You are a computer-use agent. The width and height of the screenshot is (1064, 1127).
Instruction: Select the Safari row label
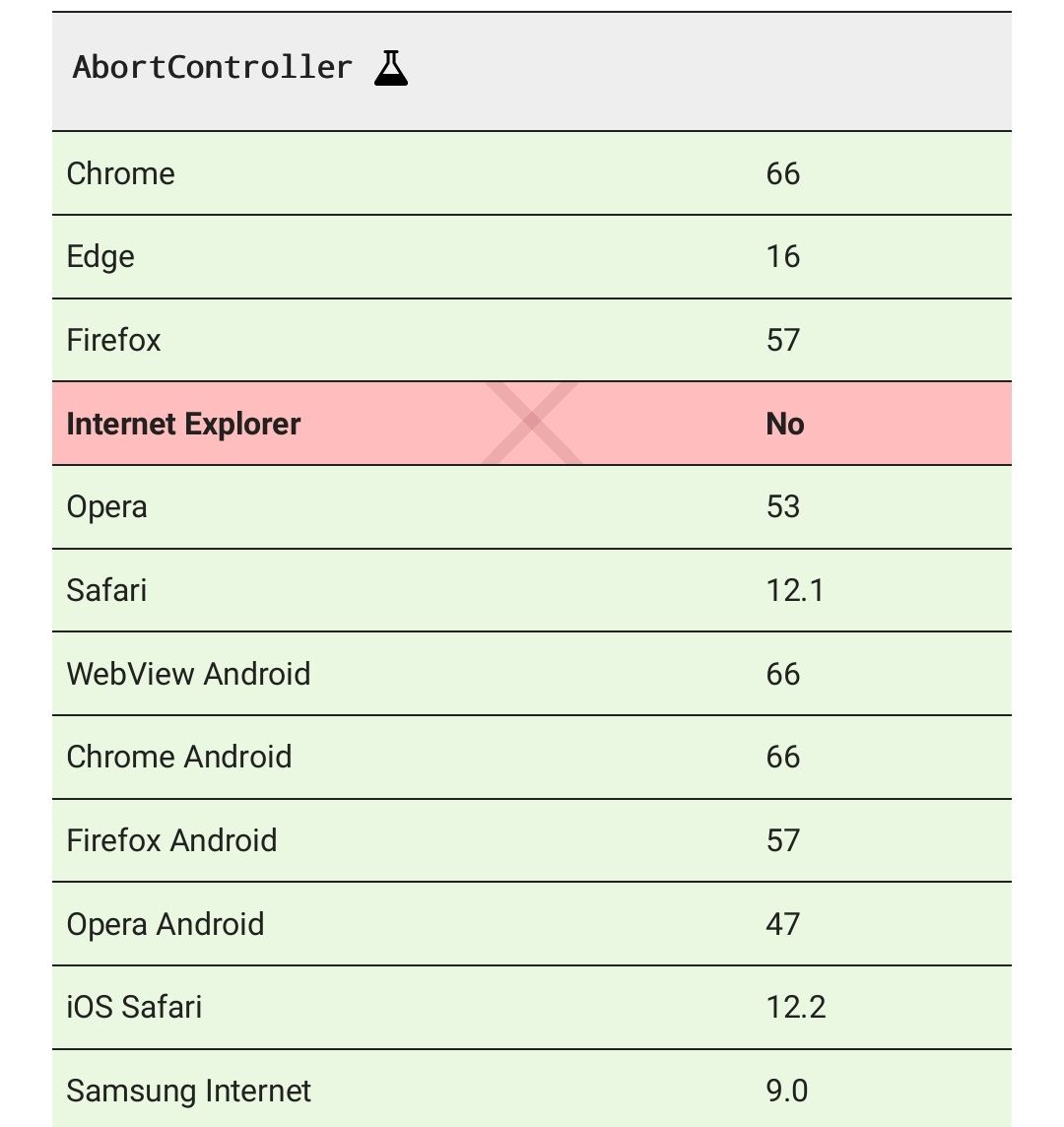107,590
